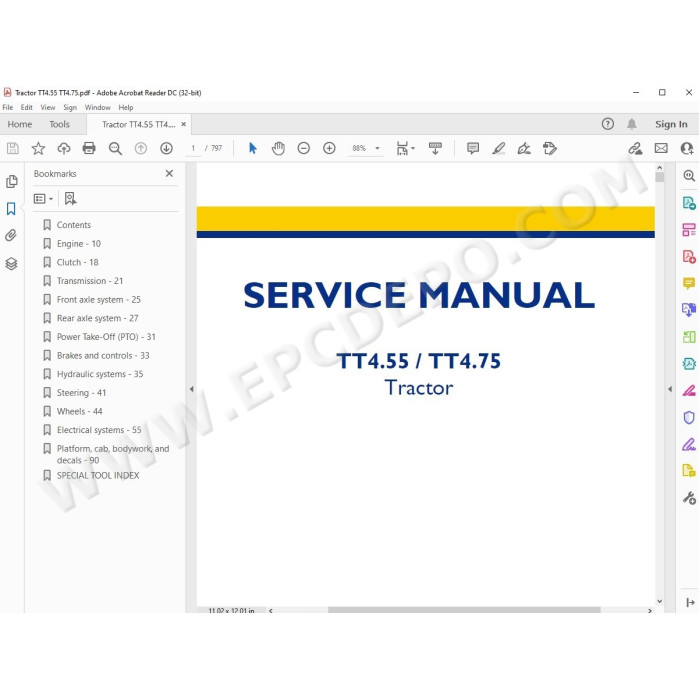Send file by email envelope
The image size is (700, 700).
661,148
